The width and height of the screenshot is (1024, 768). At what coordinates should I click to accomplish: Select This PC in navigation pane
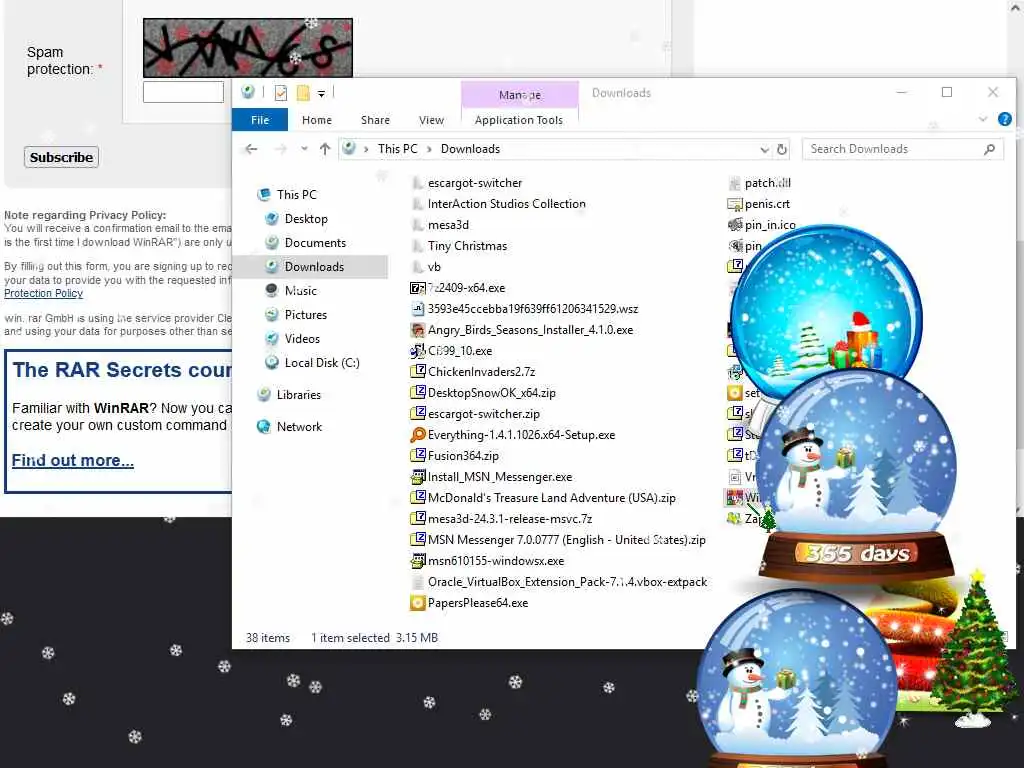(x=296, y=195)
